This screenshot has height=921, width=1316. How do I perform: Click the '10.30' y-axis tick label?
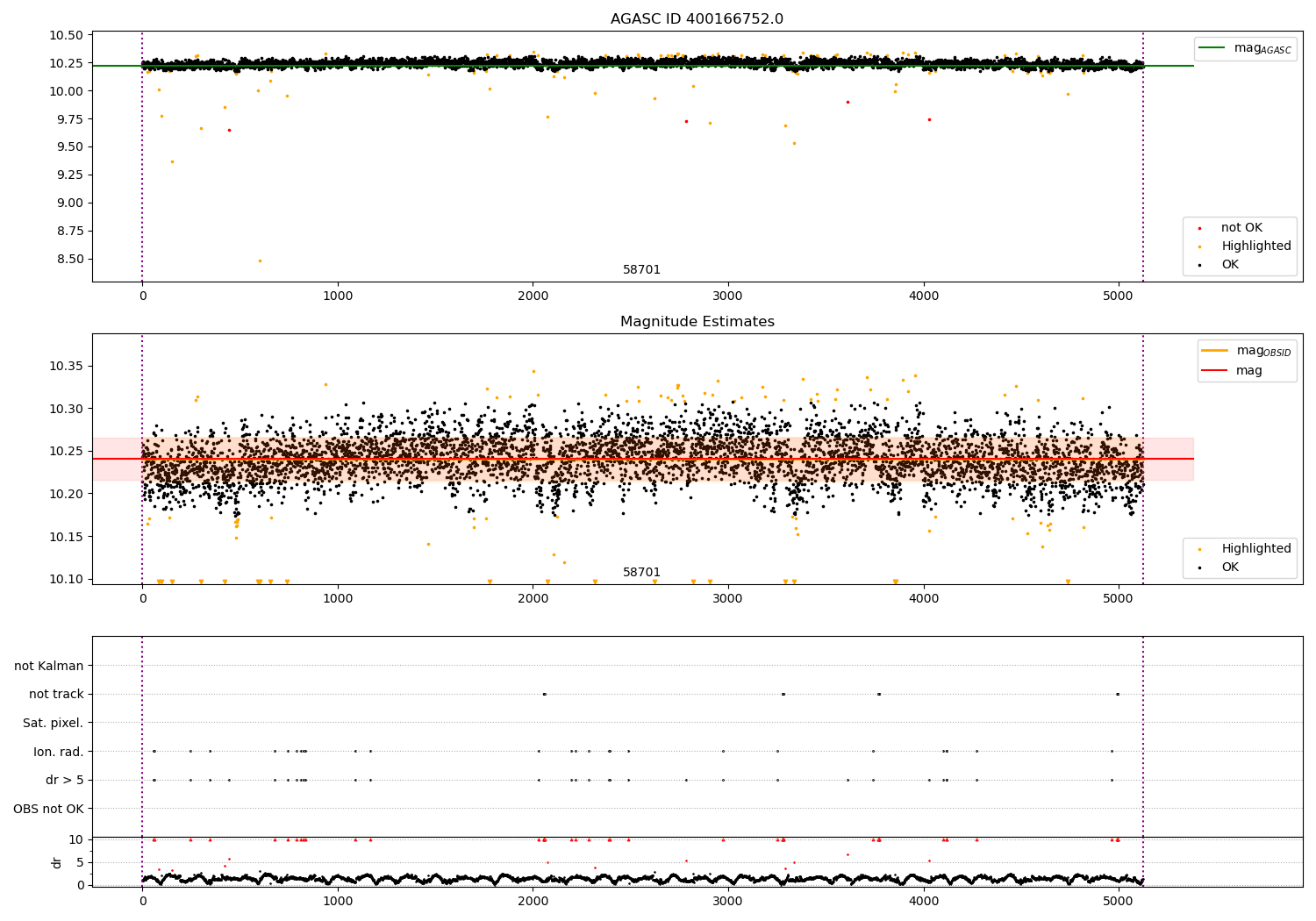67,410
